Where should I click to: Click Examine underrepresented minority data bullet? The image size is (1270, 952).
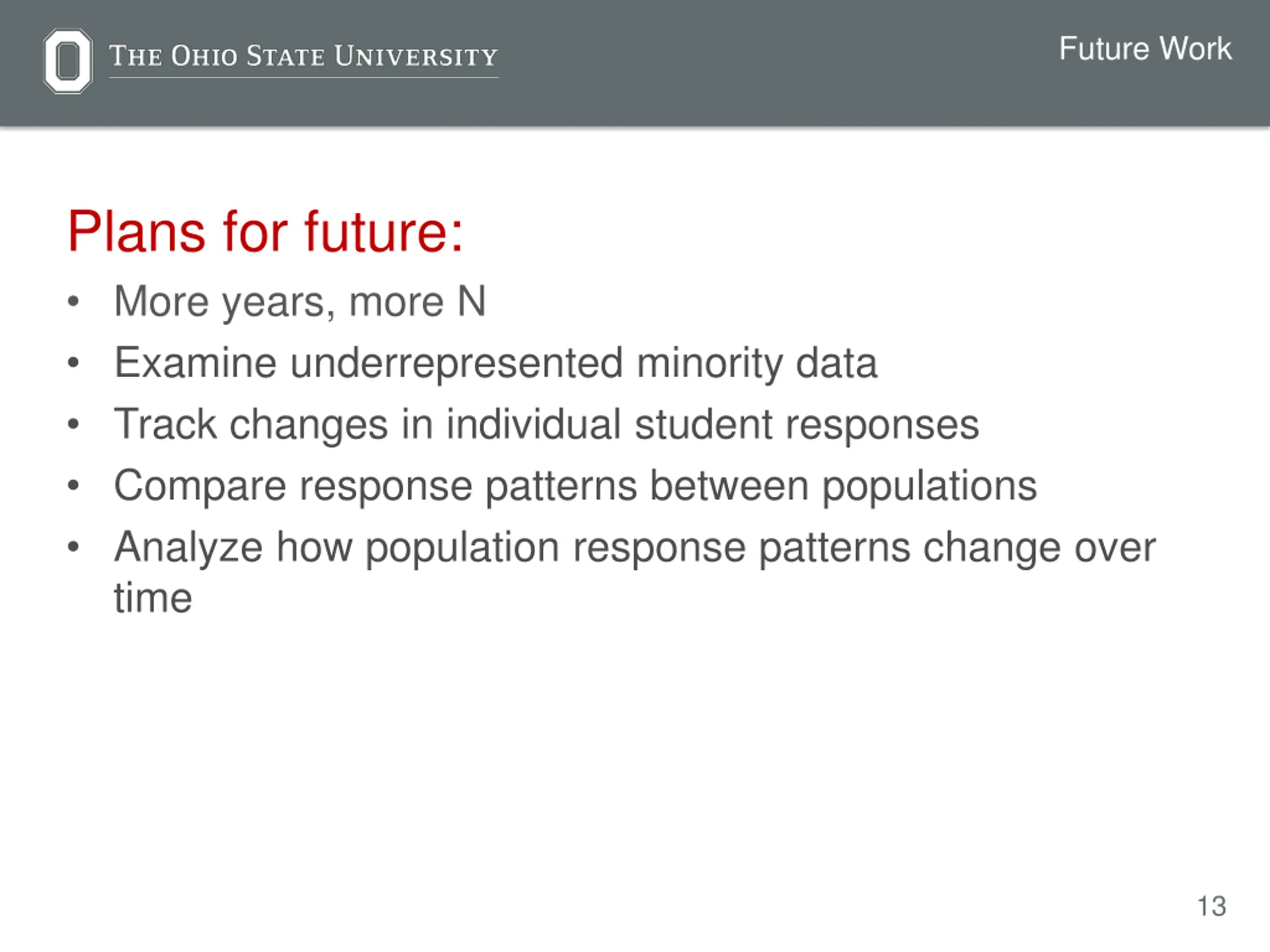coord(496,363)
